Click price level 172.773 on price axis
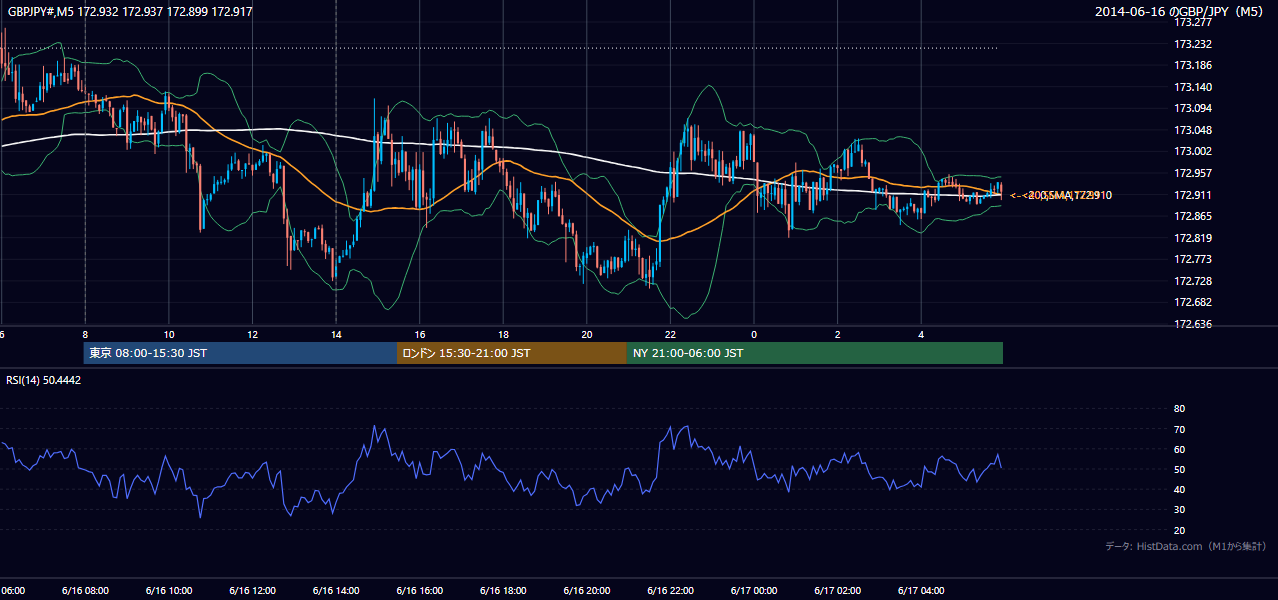Image resolution: width=1278 pixels, height=600 pixels. (1193, 259)
